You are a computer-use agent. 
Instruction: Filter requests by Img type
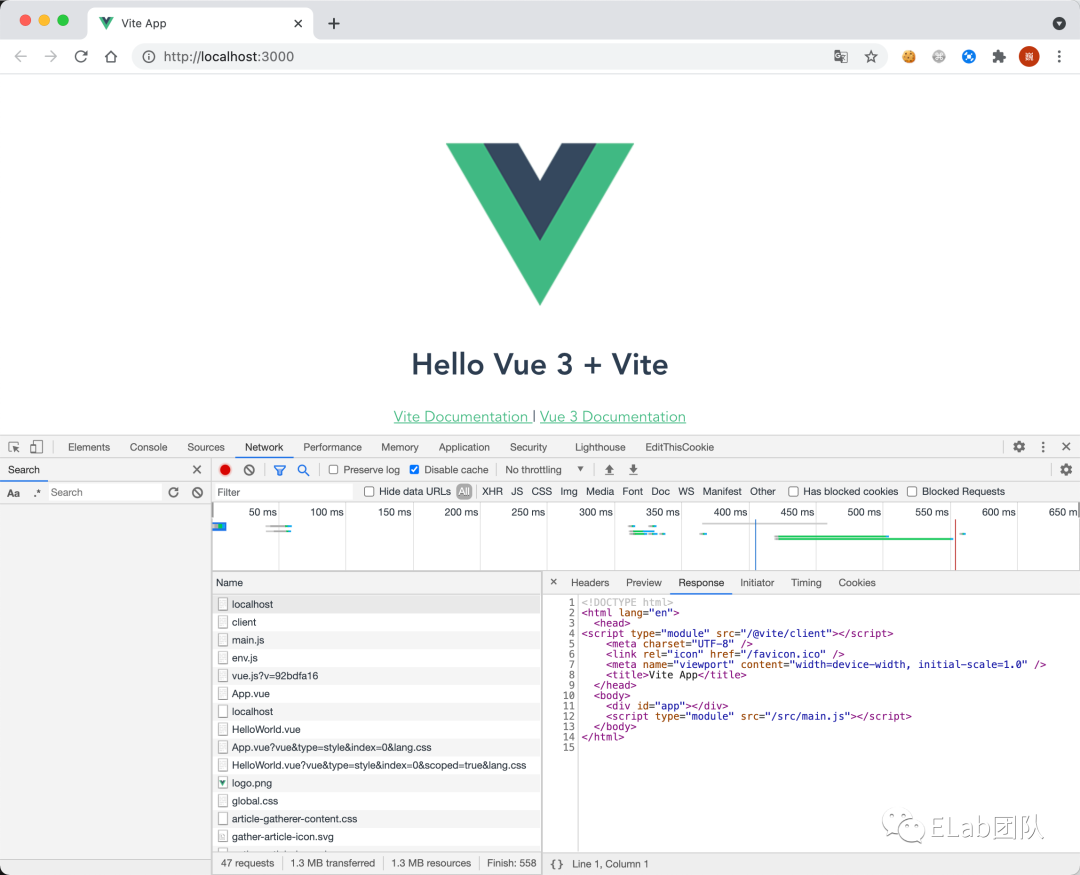569,491
